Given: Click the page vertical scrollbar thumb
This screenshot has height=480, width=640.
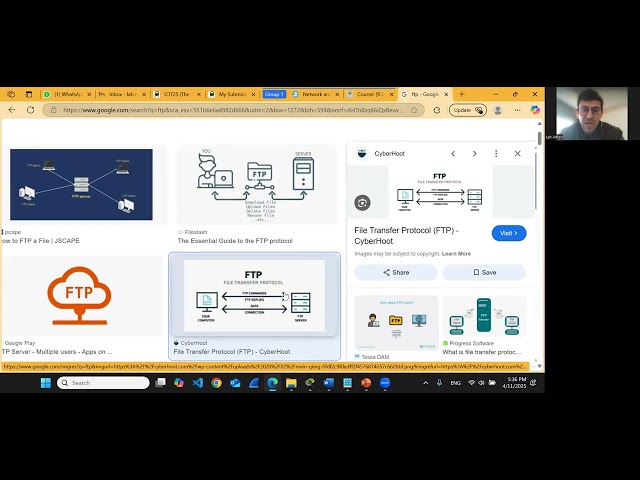Looking at the screenshot, I should (x=540, y=138).
